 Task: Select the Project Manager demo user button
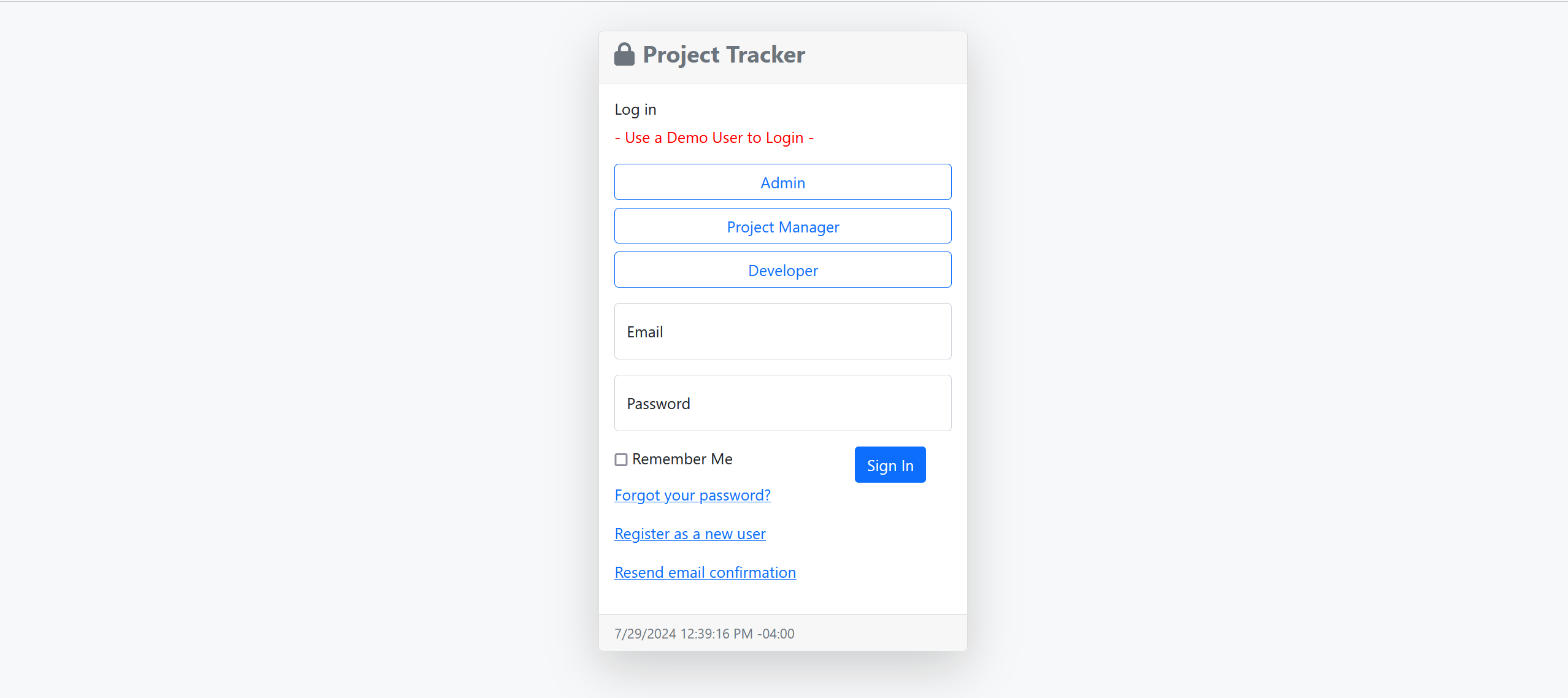783,226
